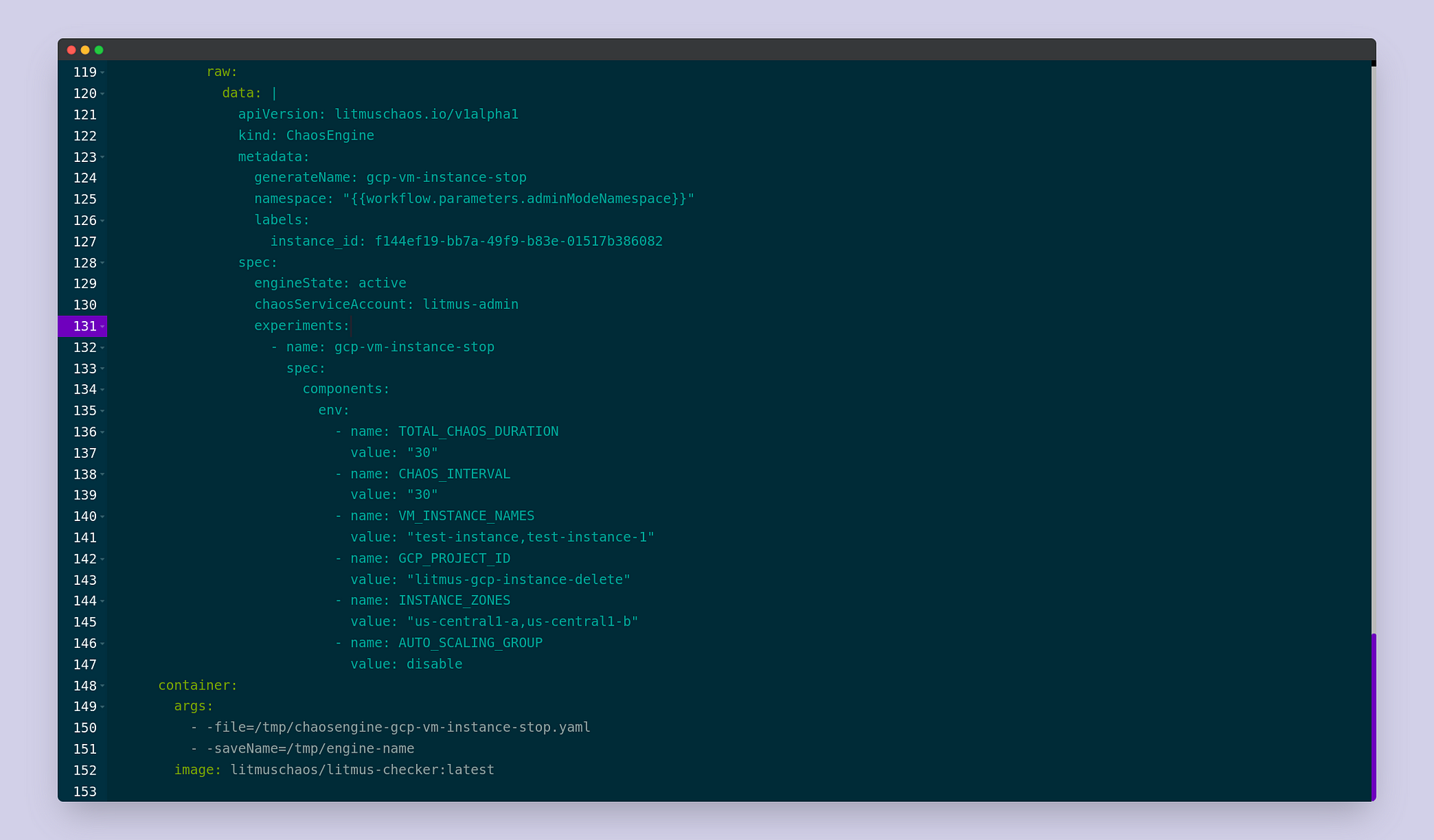The width and height of the screenshot is (1434, 840).
Task: Toggle fold arrow beside line 132
Action: pos(103,348)
